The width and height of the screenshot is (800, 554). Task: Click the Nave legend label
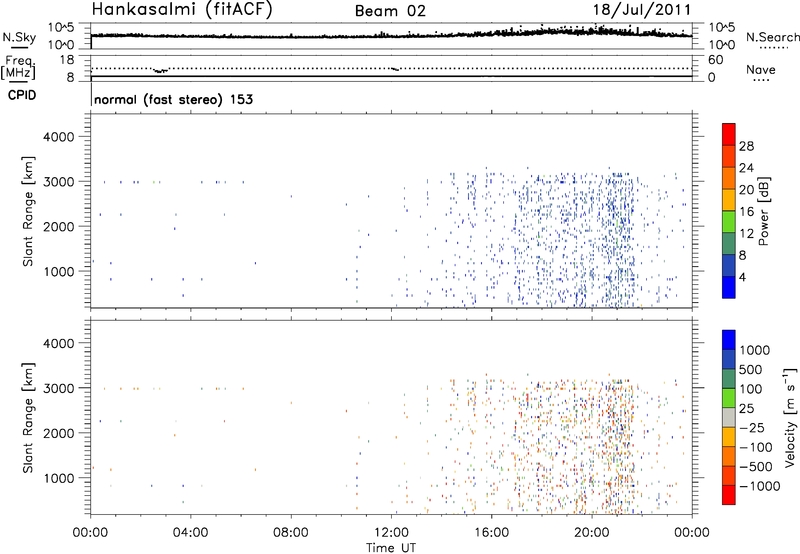point(761,70)
